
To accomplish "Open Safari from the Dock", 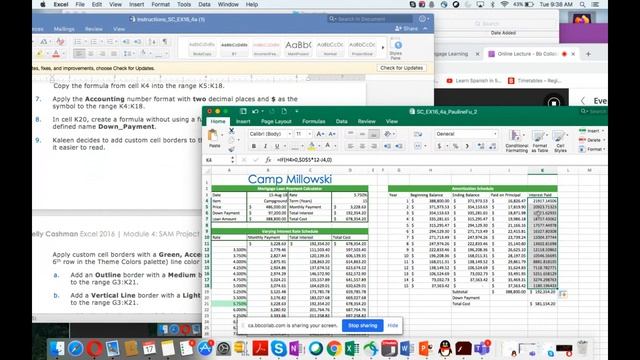I will (76, 349).
